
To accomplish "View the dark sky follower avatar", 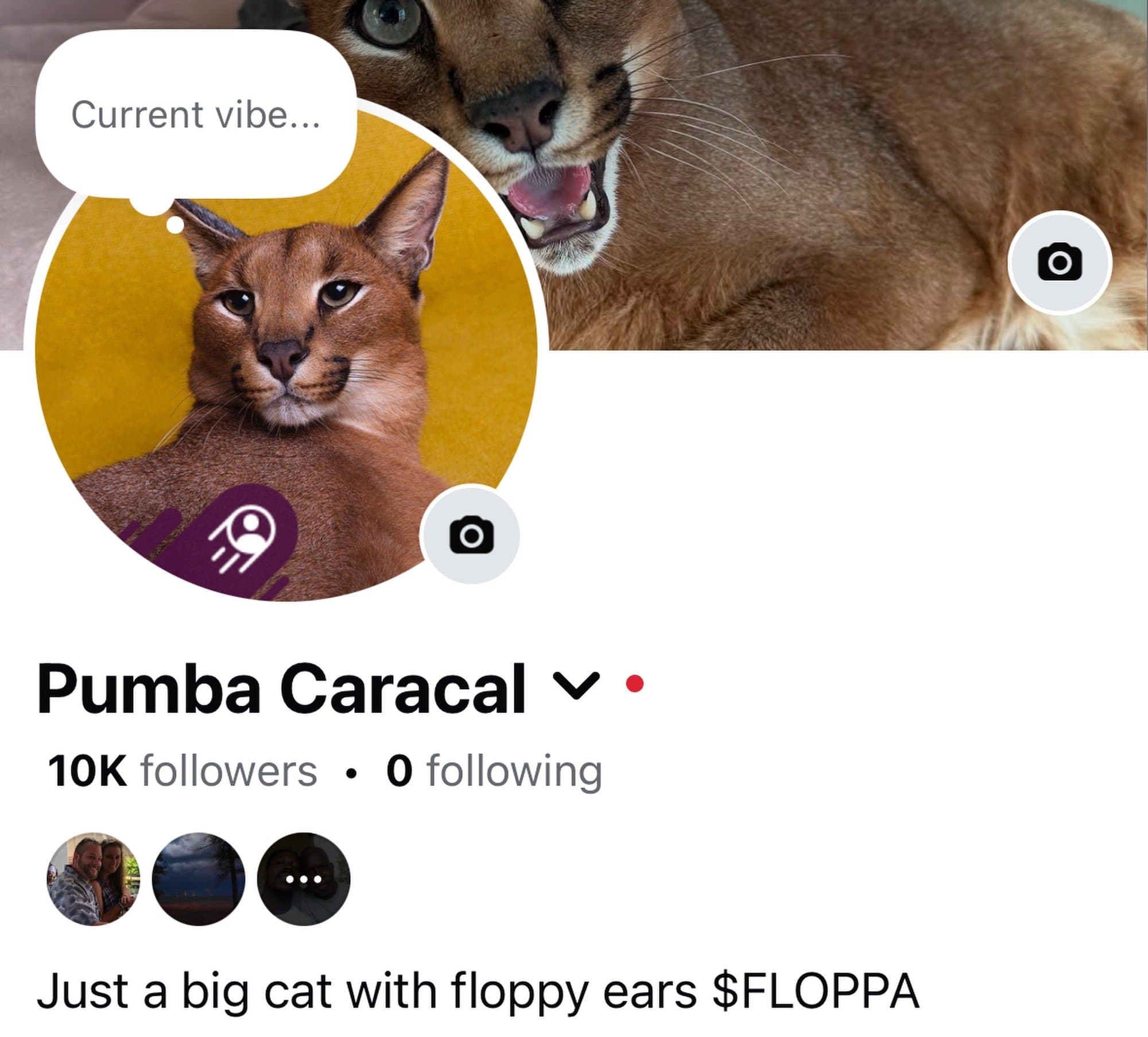I will [199, 879].
